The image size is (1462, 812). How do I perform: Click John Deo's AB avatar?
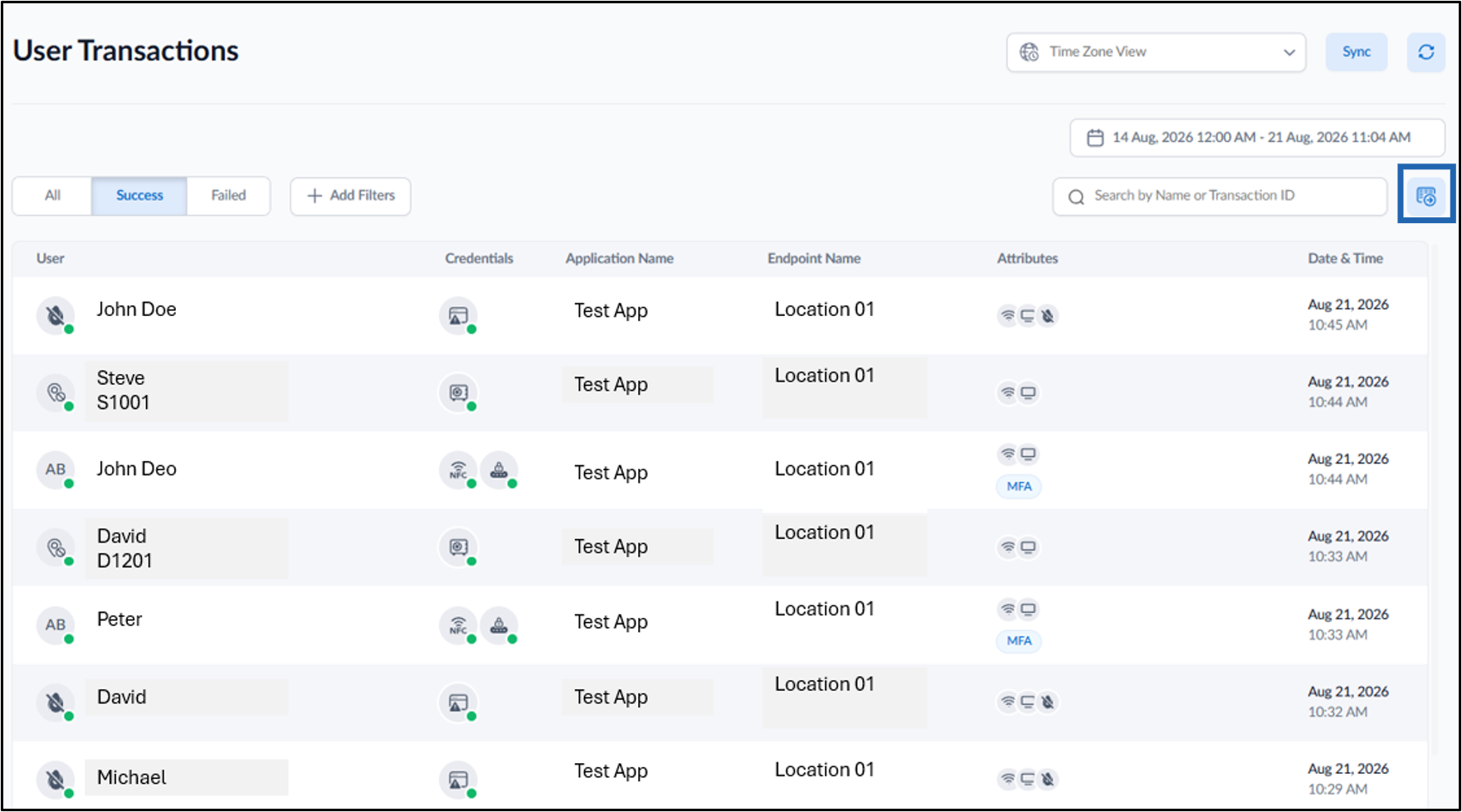[56, 469]
